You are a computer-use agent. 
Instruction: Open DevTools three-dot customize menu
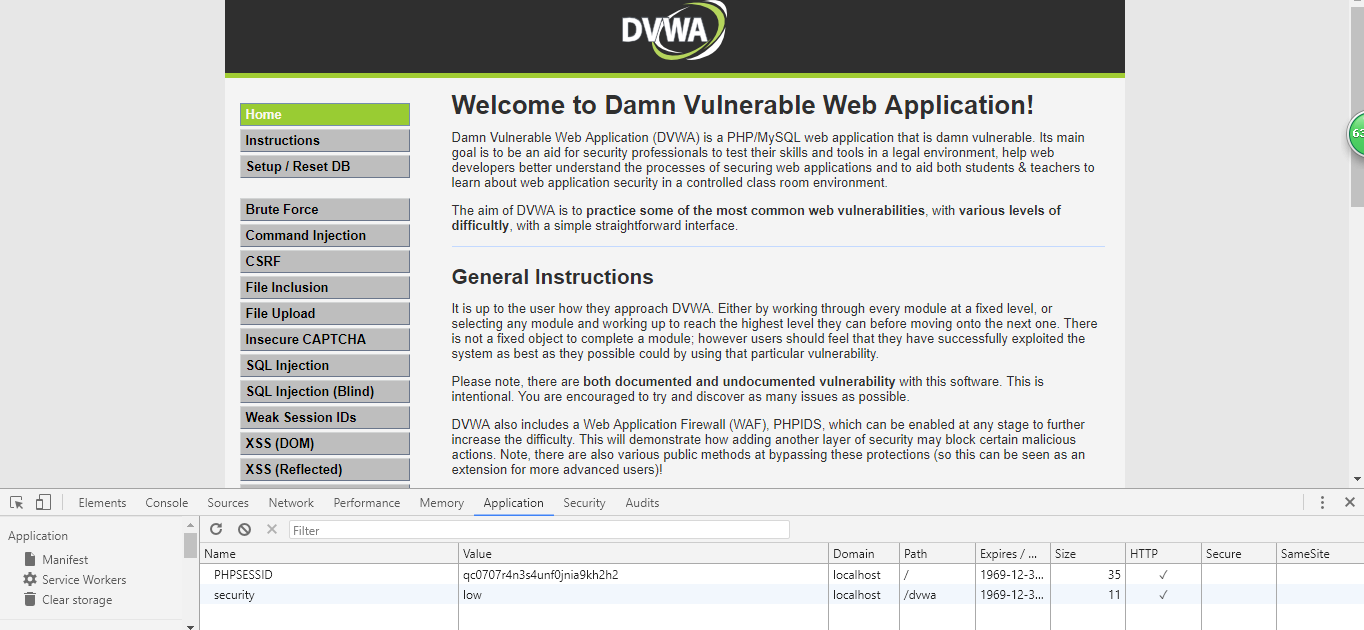pos(1322,502)
